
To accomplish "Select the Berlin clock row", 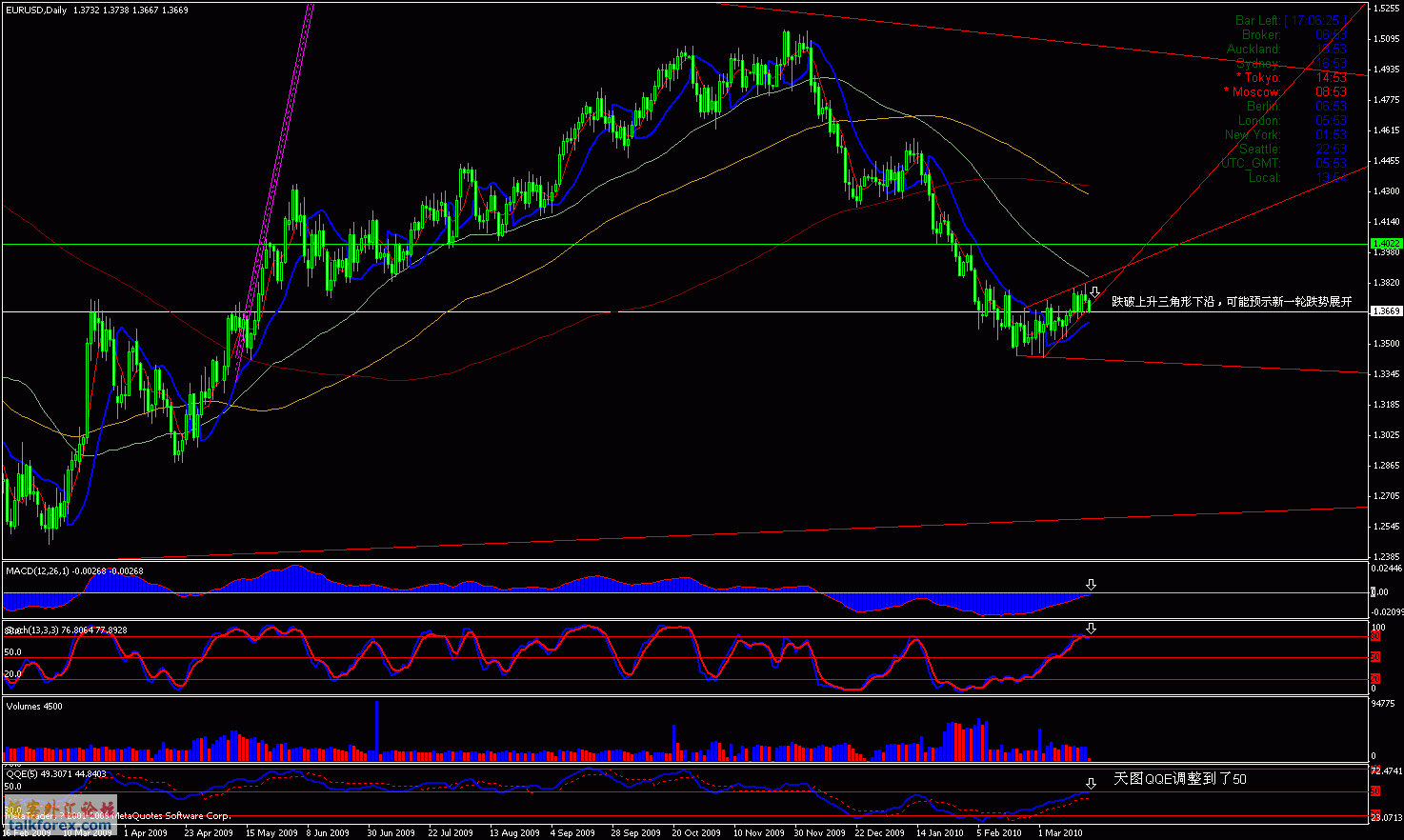I will click(x=1296, y=106).
